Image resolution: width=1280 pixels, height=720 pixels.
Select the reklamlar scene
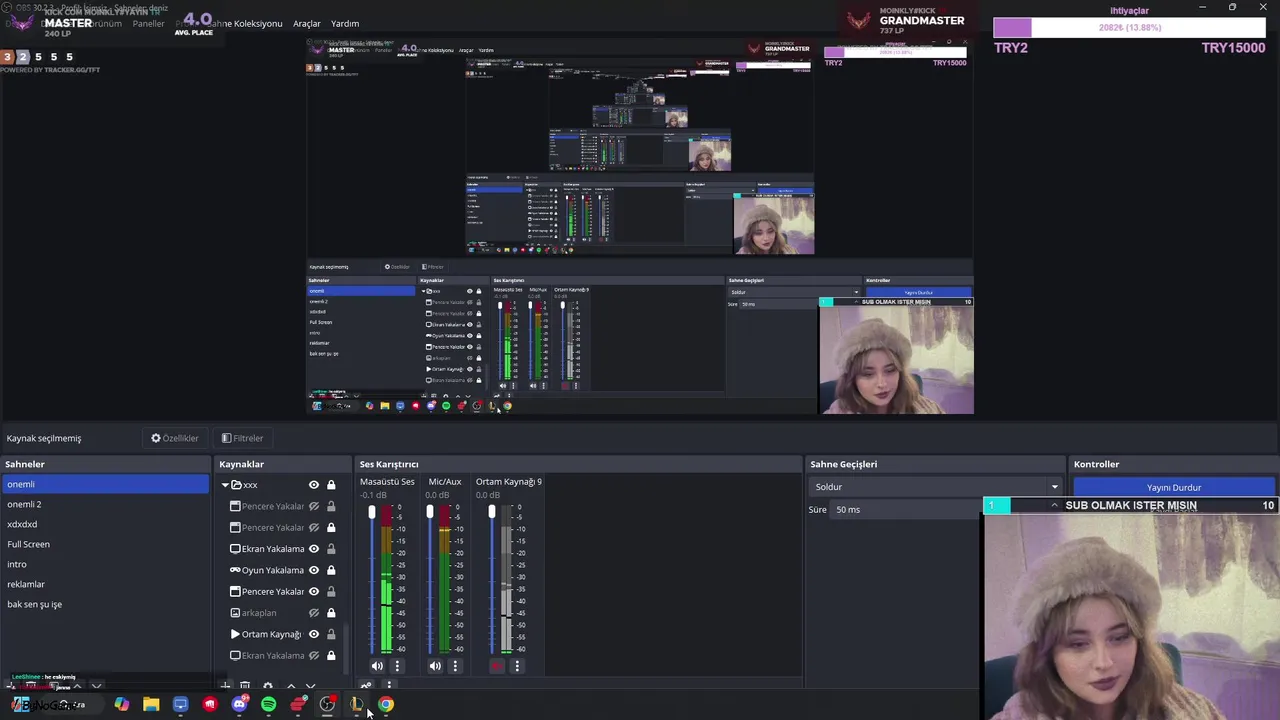click(105, 584)
